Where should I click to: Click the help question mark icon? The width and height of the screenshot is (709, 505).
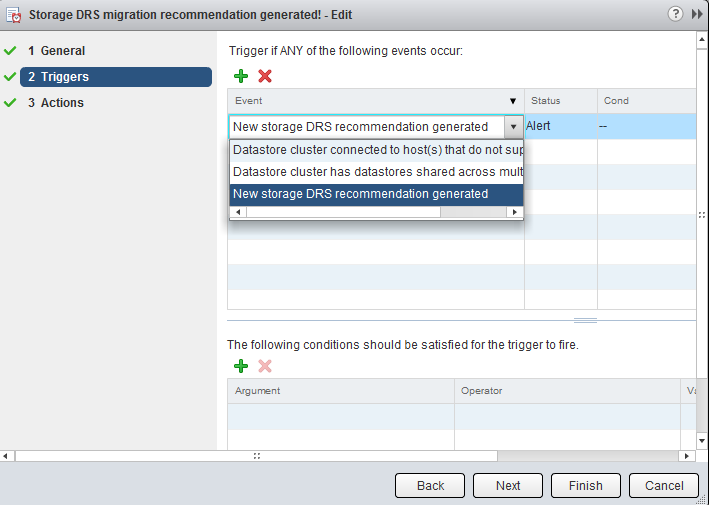(x=675, y=15)
